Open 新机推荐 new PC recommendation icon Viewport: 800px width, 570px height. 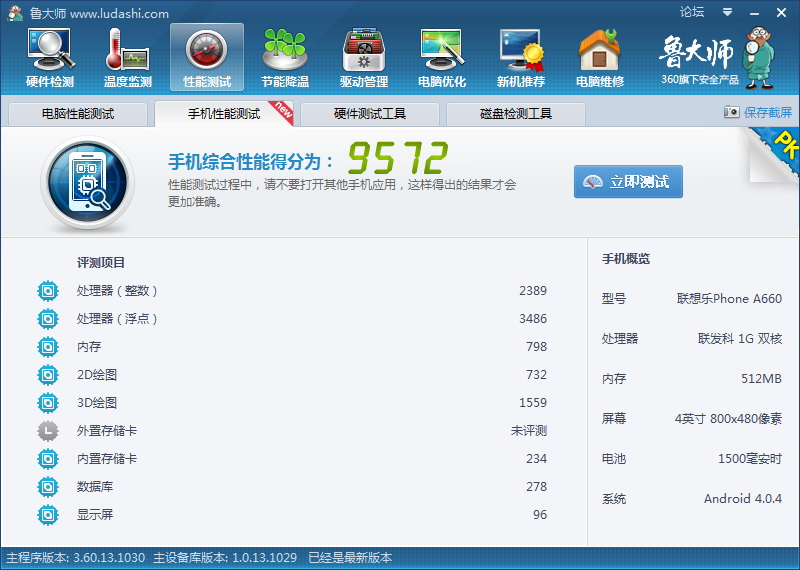pyautogui.click(x=521, y=58)
